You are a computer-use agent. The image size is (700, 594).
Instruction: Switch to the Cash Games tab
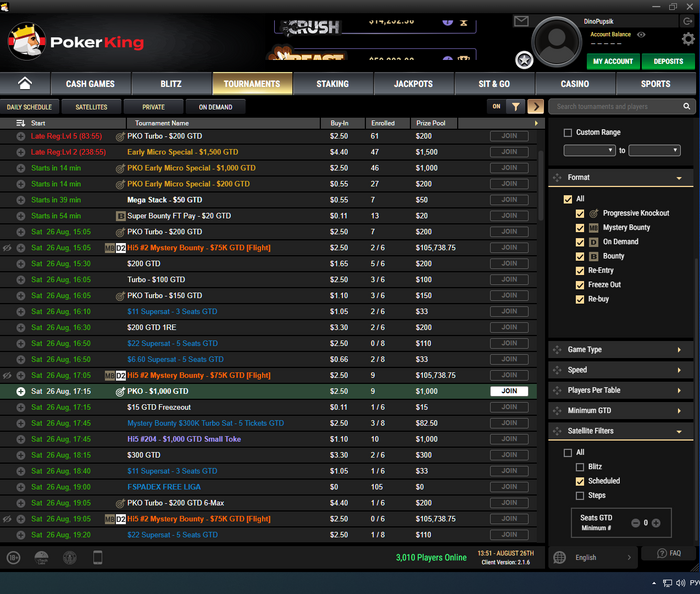click(x=91, y=84)
